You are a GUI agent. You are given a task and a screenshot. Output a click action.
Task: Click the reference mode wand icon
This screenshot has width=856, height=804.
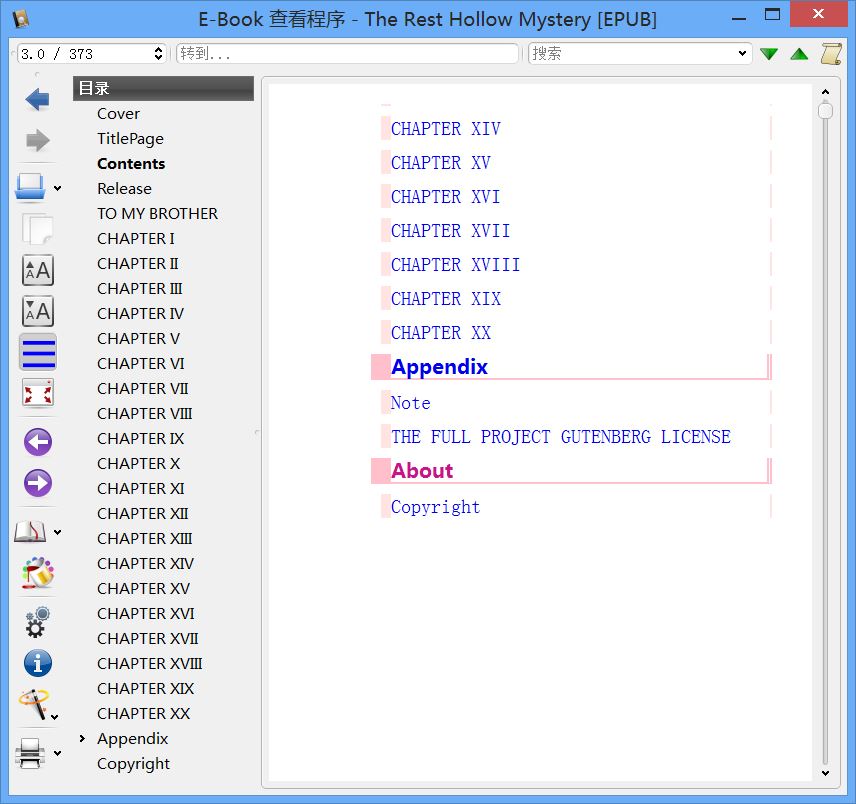click(x=33, y=704)
